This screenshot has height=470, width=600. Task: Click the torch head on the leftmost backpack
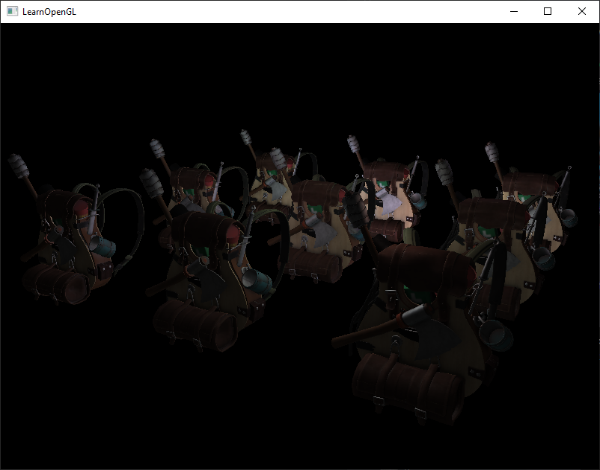17,164
